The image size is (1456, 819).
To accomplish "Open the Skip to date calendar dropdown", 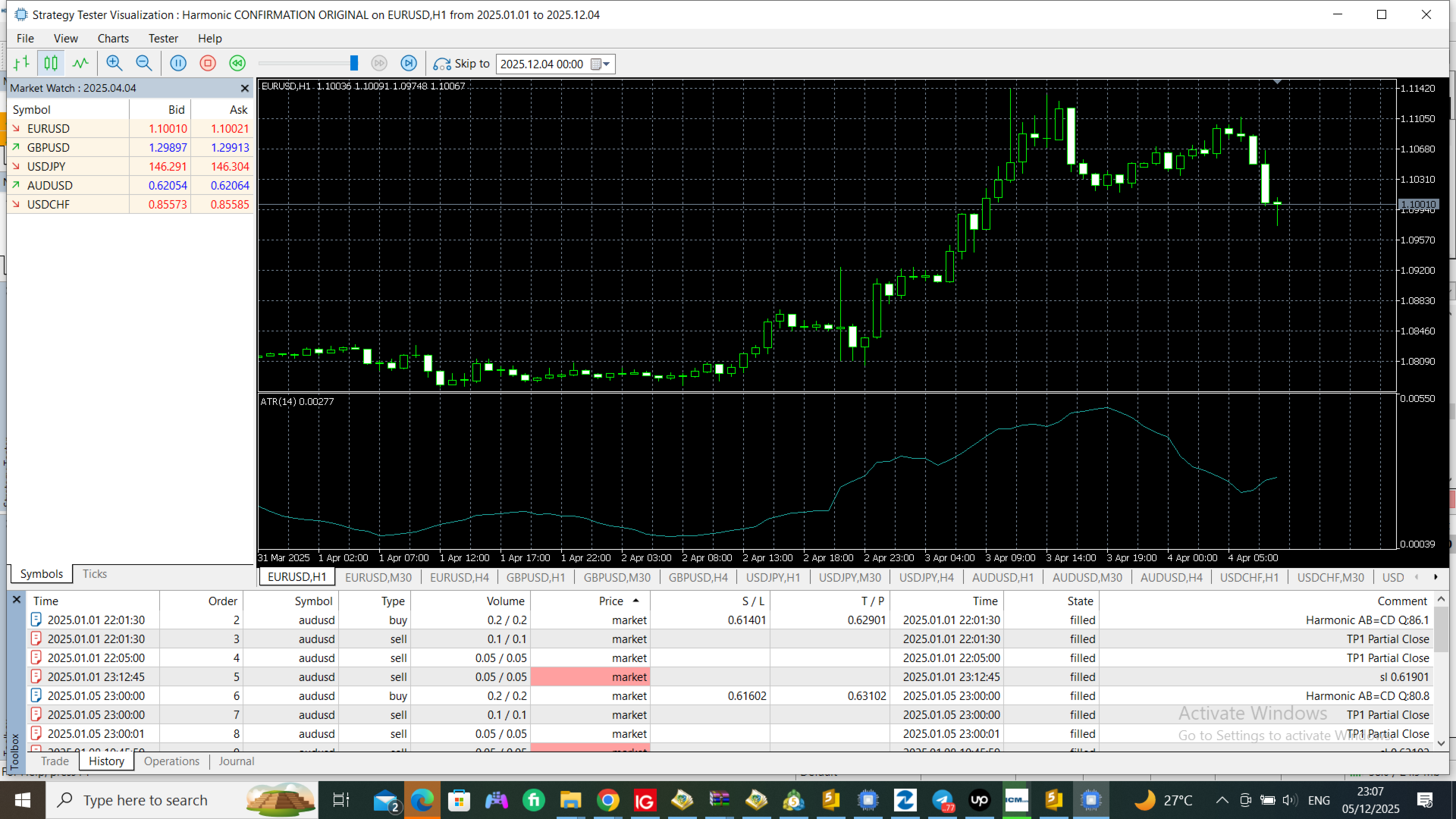I will [601, 64].
